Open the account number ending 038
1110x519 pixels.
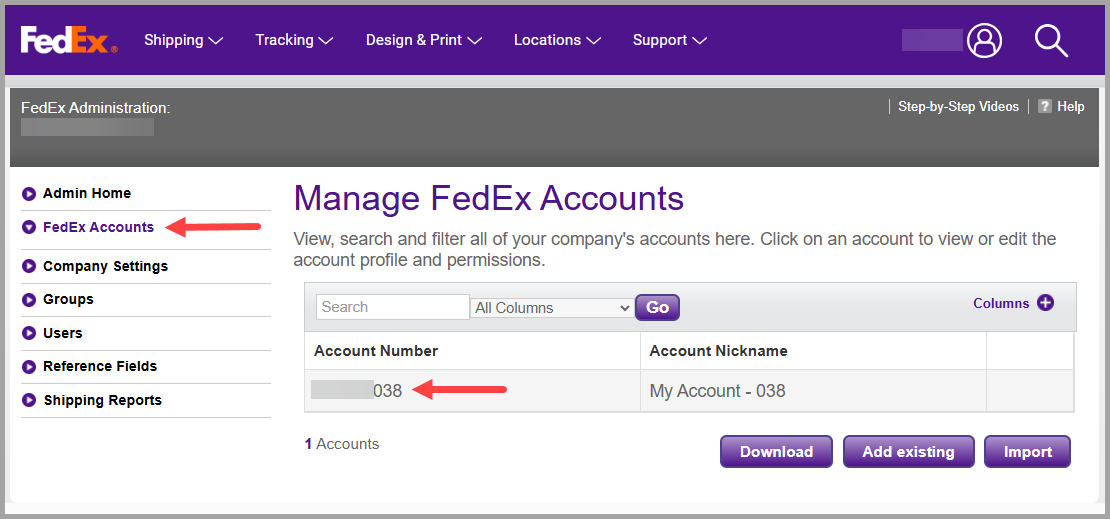pyautogui.click(x=357, y=390)
